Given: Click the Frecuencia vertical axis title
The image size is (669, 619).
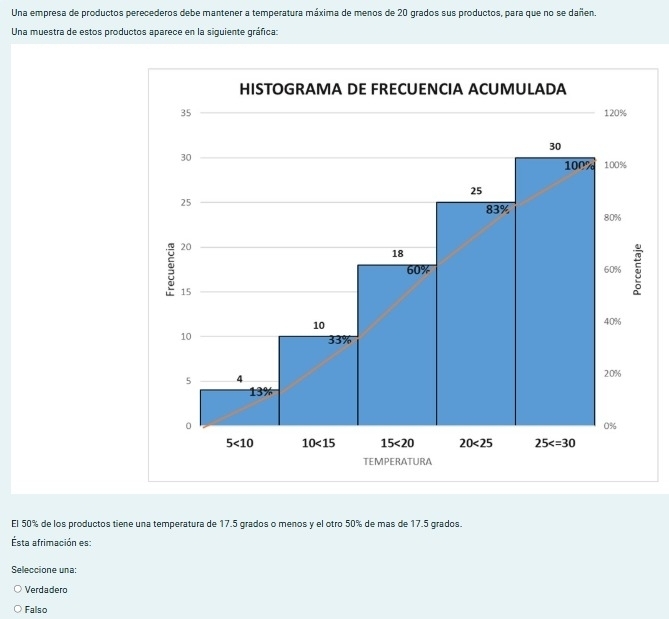Looking at the screenshot, I should click(x=170, y=269).
